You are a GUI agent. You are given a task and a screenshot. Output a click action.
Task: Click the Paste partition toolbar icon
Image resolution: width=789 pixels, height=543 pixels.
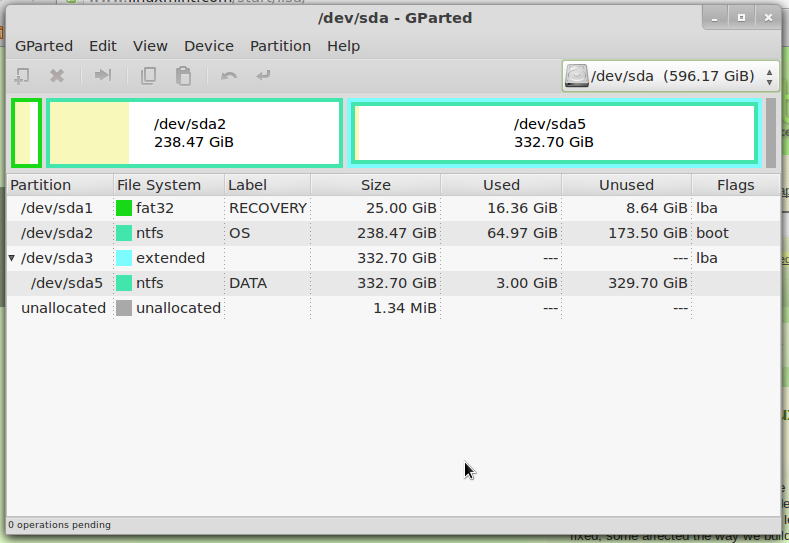tap(183, 76)
